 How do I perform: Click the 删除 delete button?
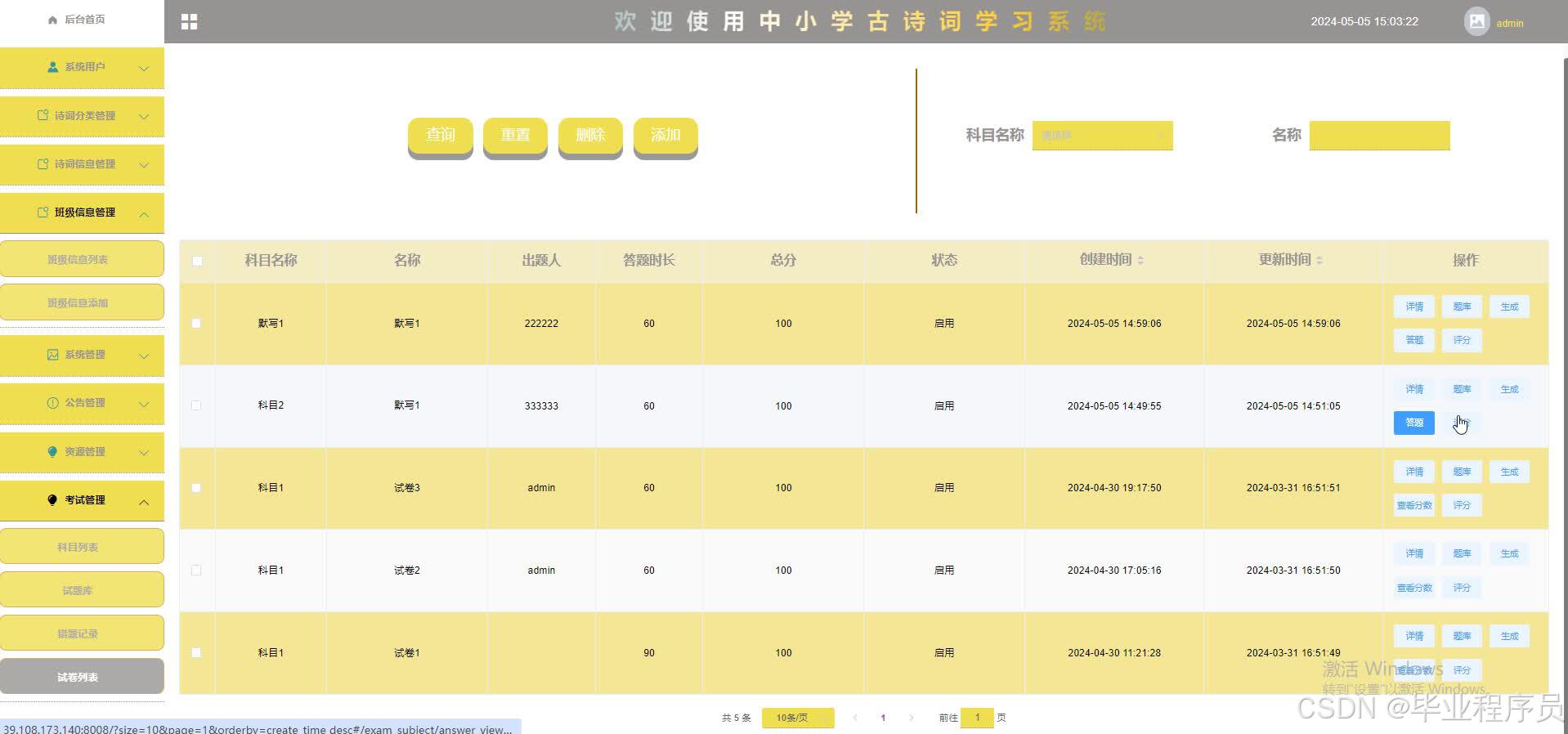tap(590, 136)
